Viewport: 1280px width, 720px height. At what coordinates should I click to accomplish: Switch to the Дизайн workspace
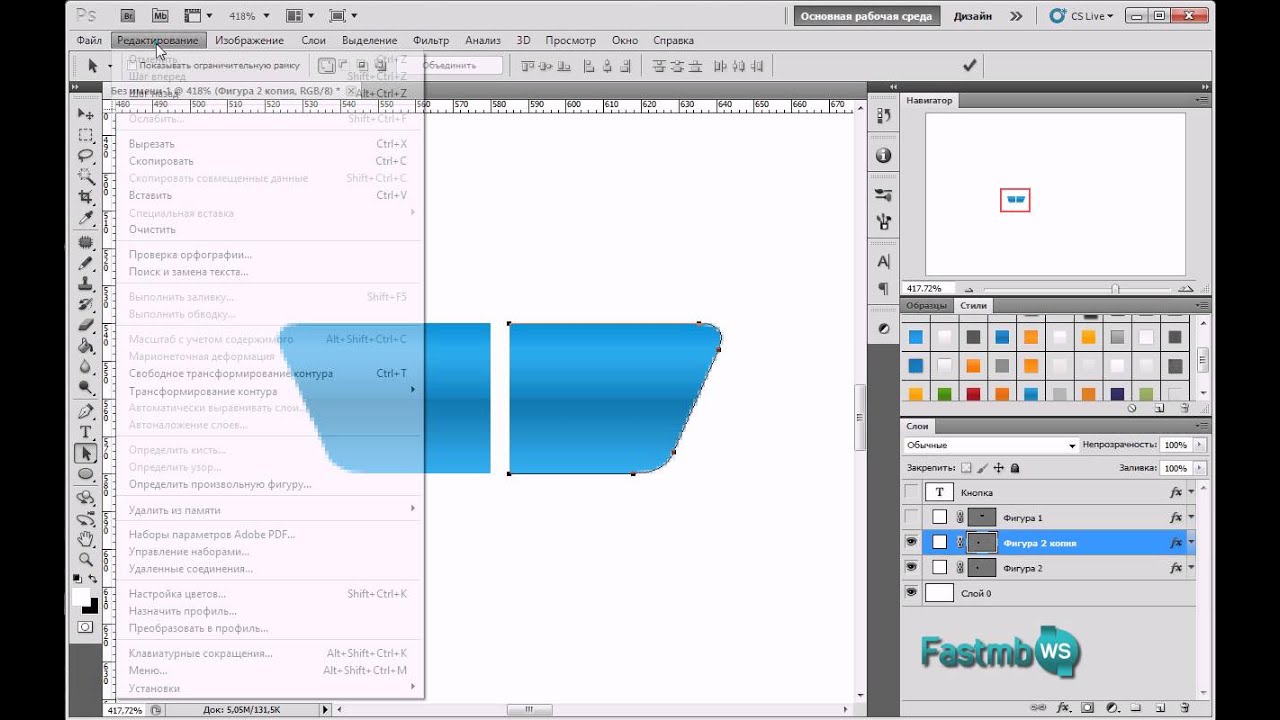(973, 16)
